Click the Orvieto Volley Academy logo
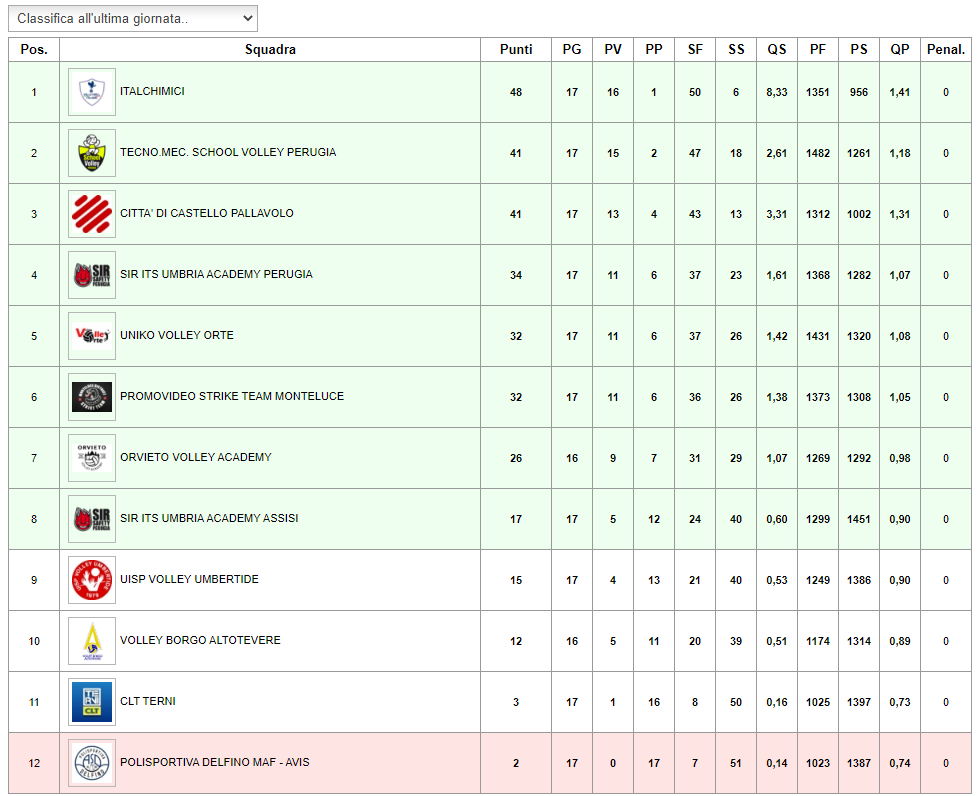Viewport: 980px width, 796px height. point(92,458)
